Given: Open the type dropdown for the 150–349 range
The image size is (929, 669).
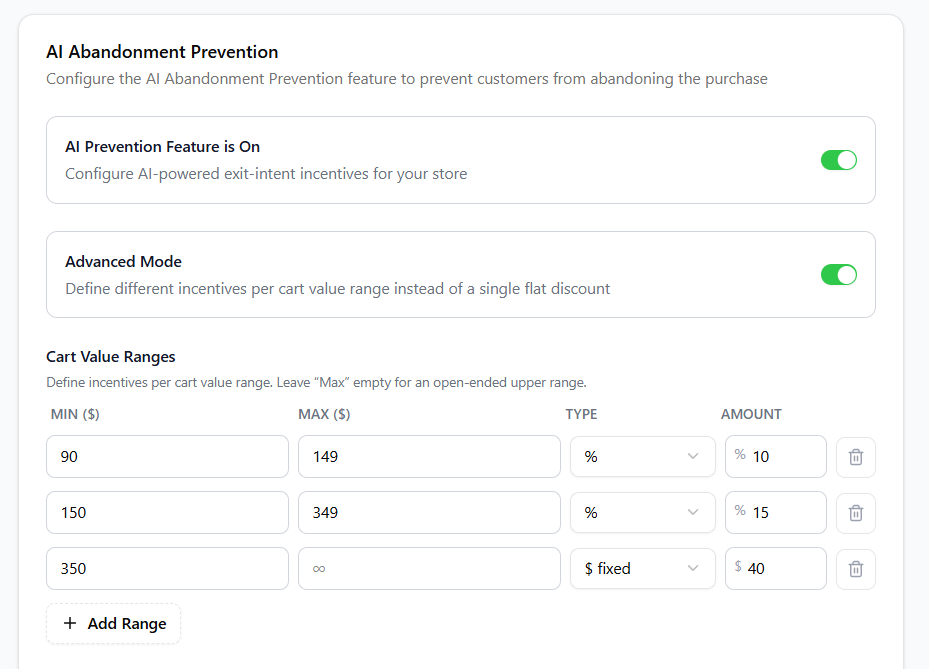Looking at the screenshot, I should click(x=643, y=513).
